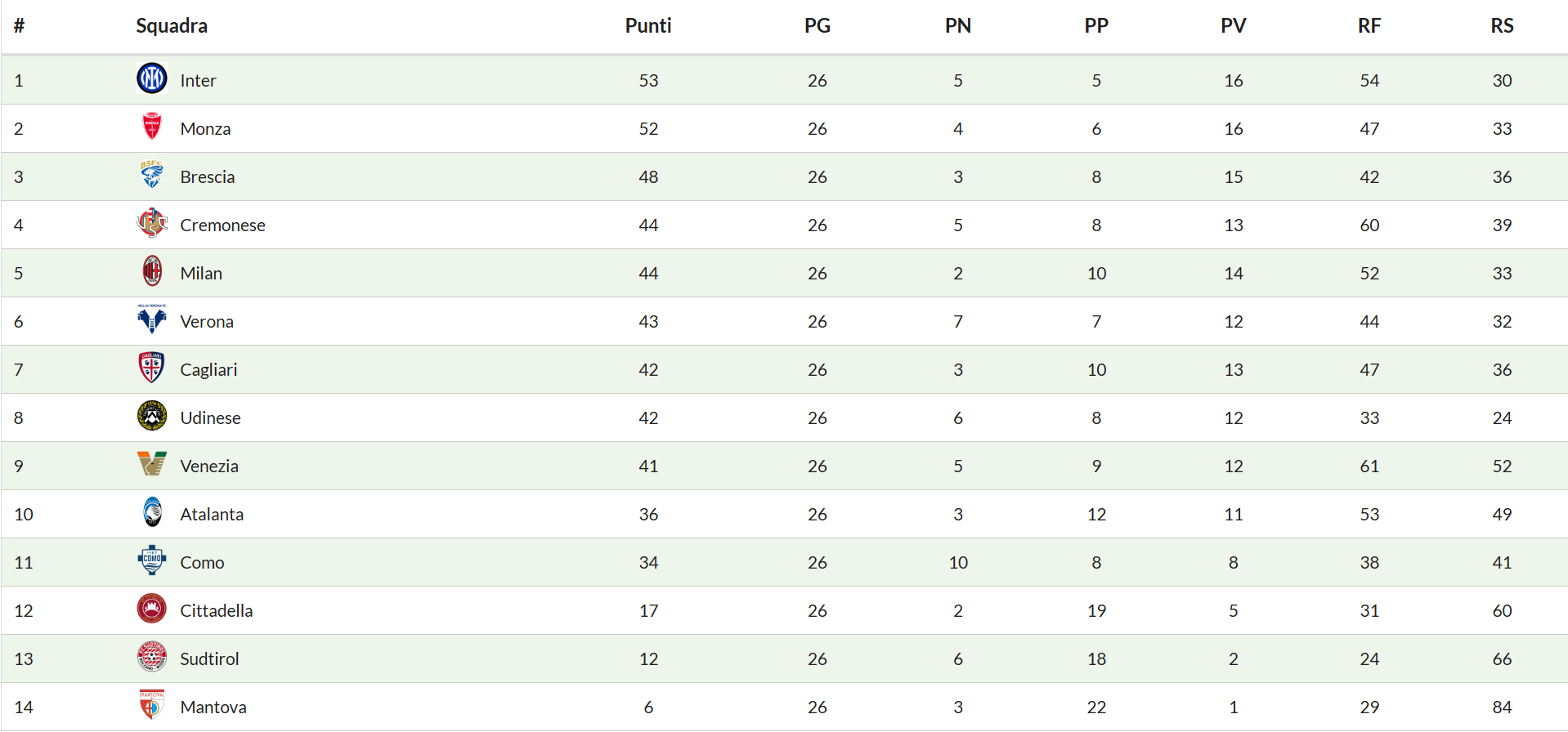Click the Udinese club badge
The width and height of the screenshot is (1568, 732).
click(x=152, y=416)
